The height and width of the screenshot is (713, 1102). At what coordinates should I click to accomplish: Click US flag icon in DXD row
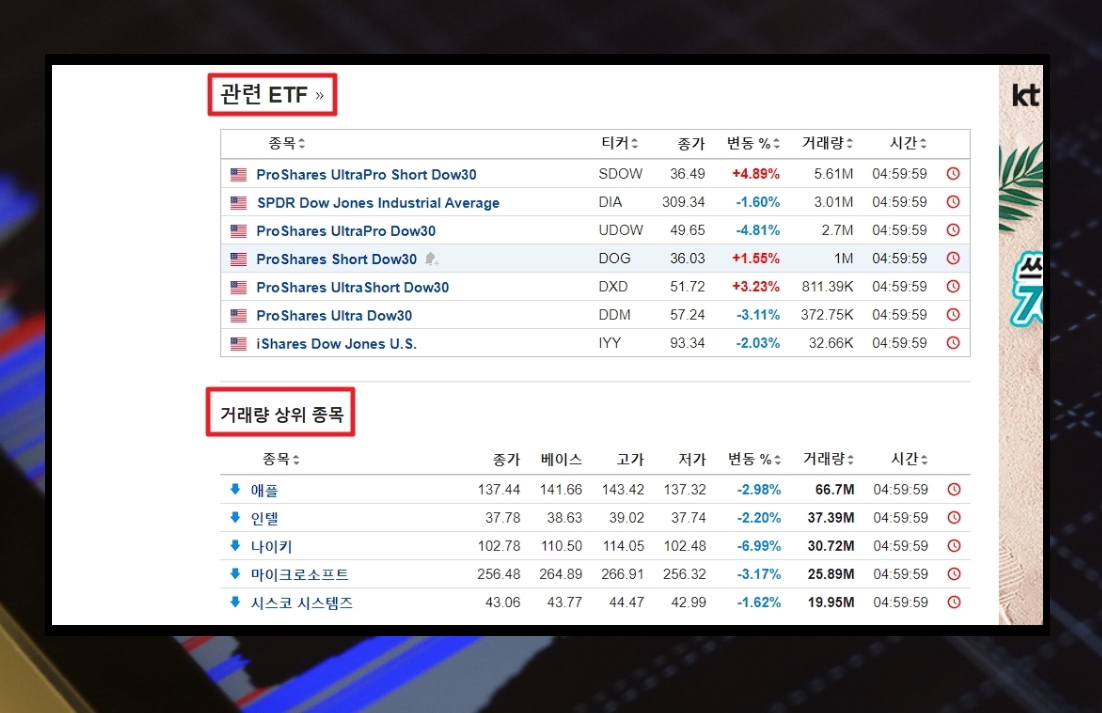(x=239, y=287)
